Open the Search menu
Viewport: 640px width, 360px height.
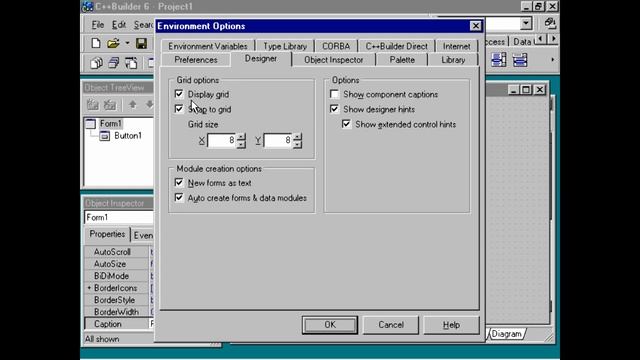click(x=143, y=25)
